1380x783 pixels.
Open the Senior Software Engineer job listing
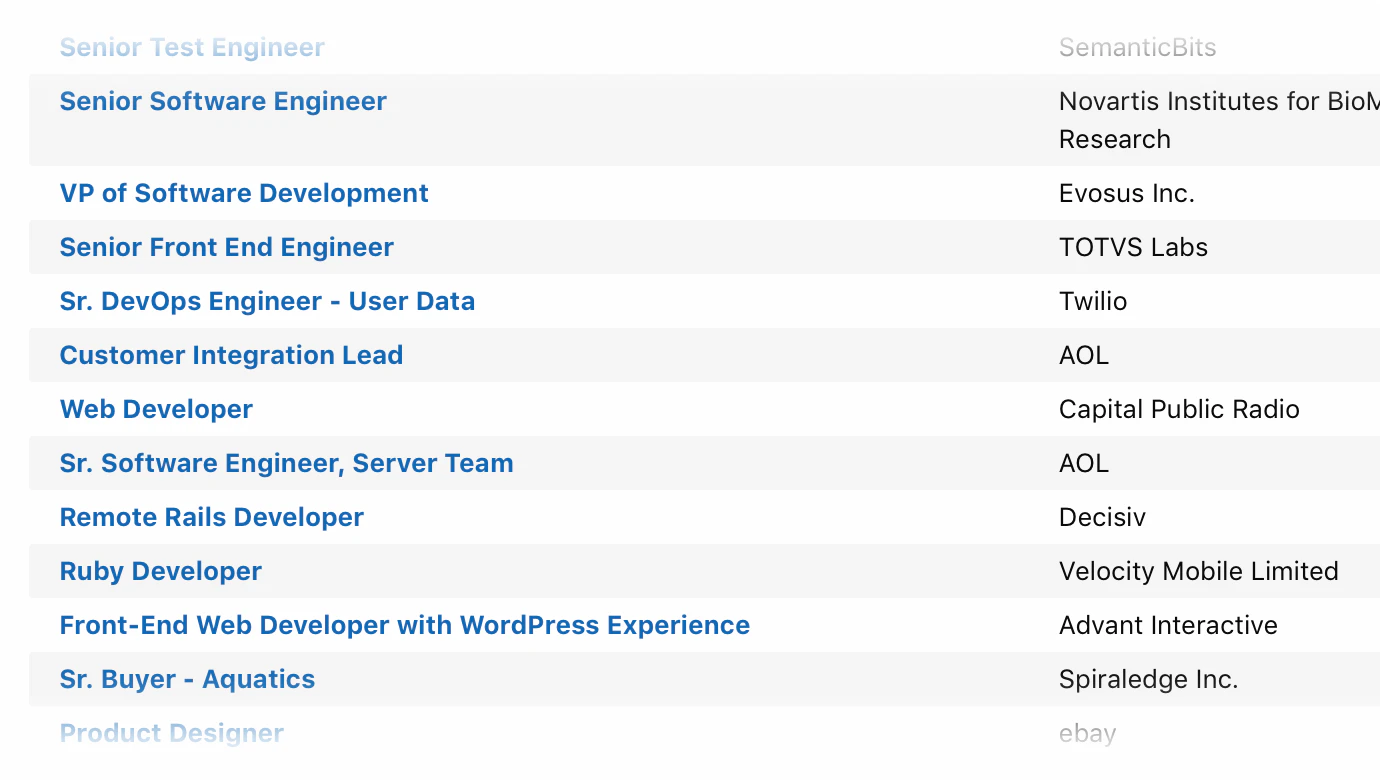tap(222, 101)
